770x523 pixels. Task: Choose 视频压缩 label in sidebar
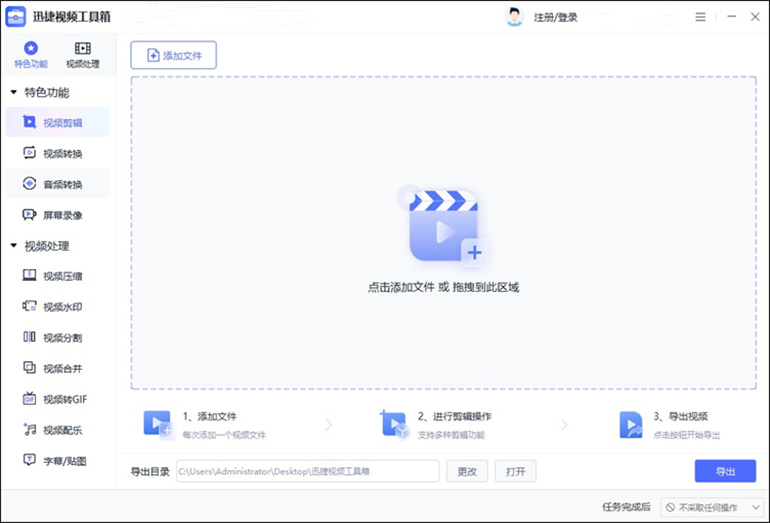[x=63, y=276]
